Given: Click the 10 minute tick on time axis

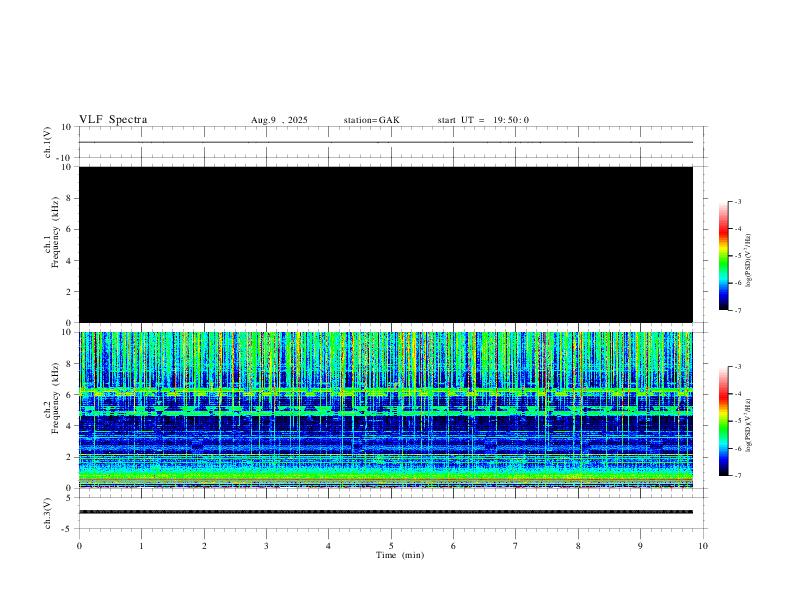Looking at the screenshot, I should coord(703,545).
